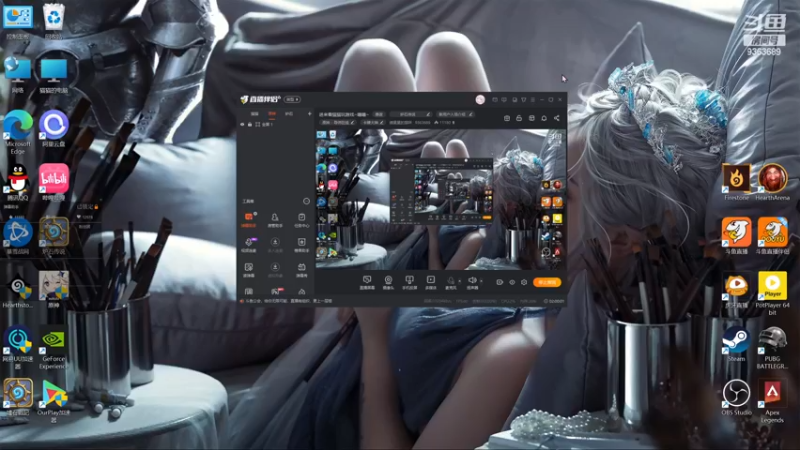Select the highlighted orange scene tab

(272, 114)
